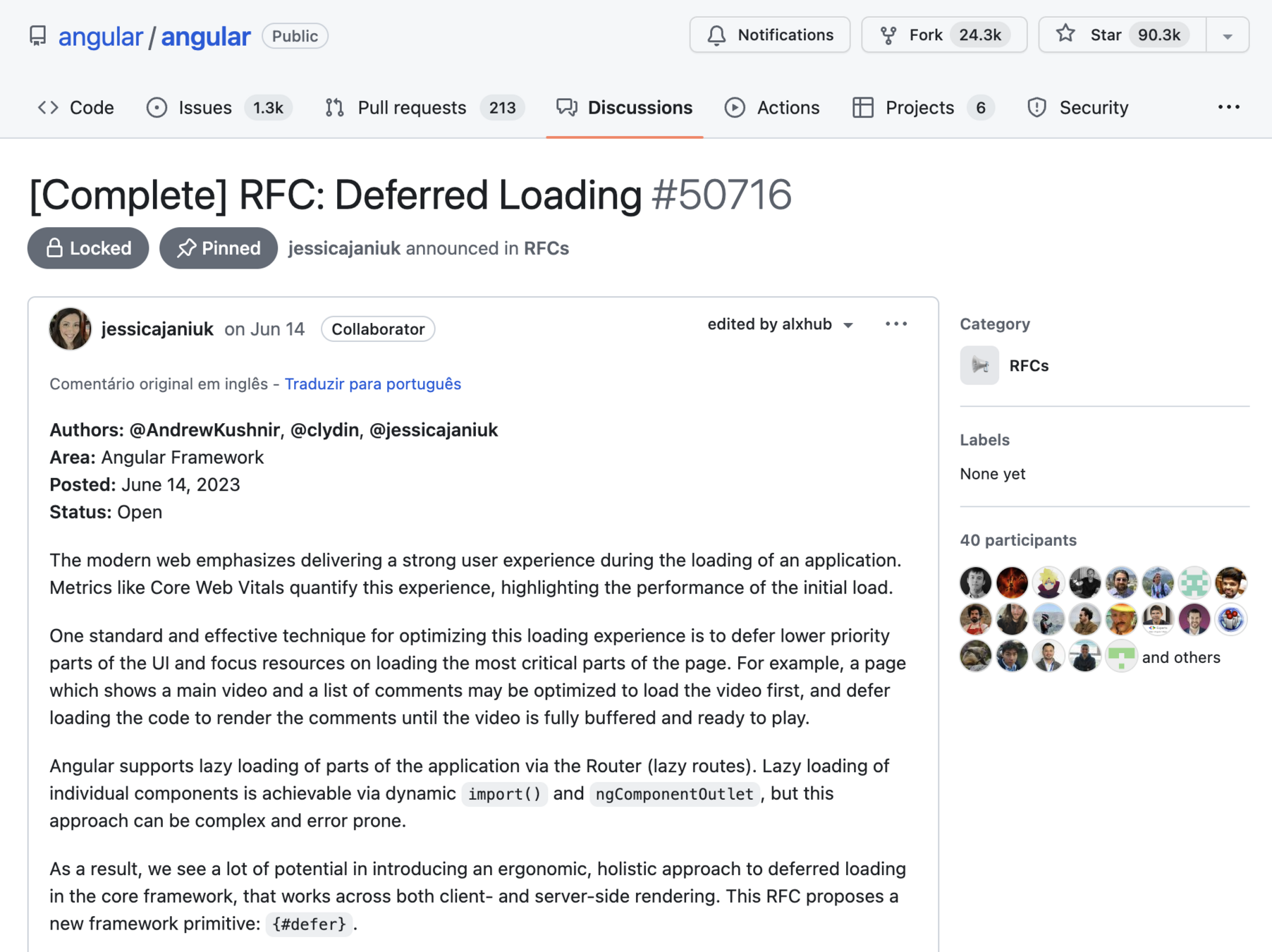Click the fork count 24.3k

pos(980,35)
